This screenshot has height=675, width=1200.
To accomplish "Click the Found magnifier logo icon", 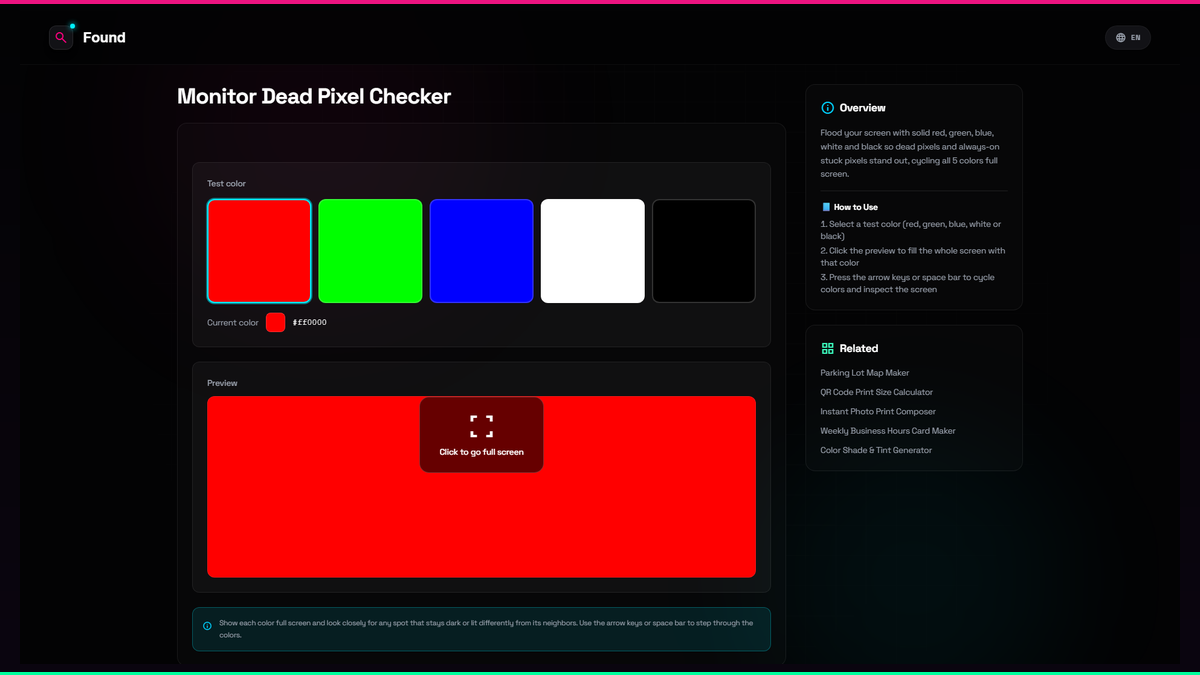I will coord(61,37).
